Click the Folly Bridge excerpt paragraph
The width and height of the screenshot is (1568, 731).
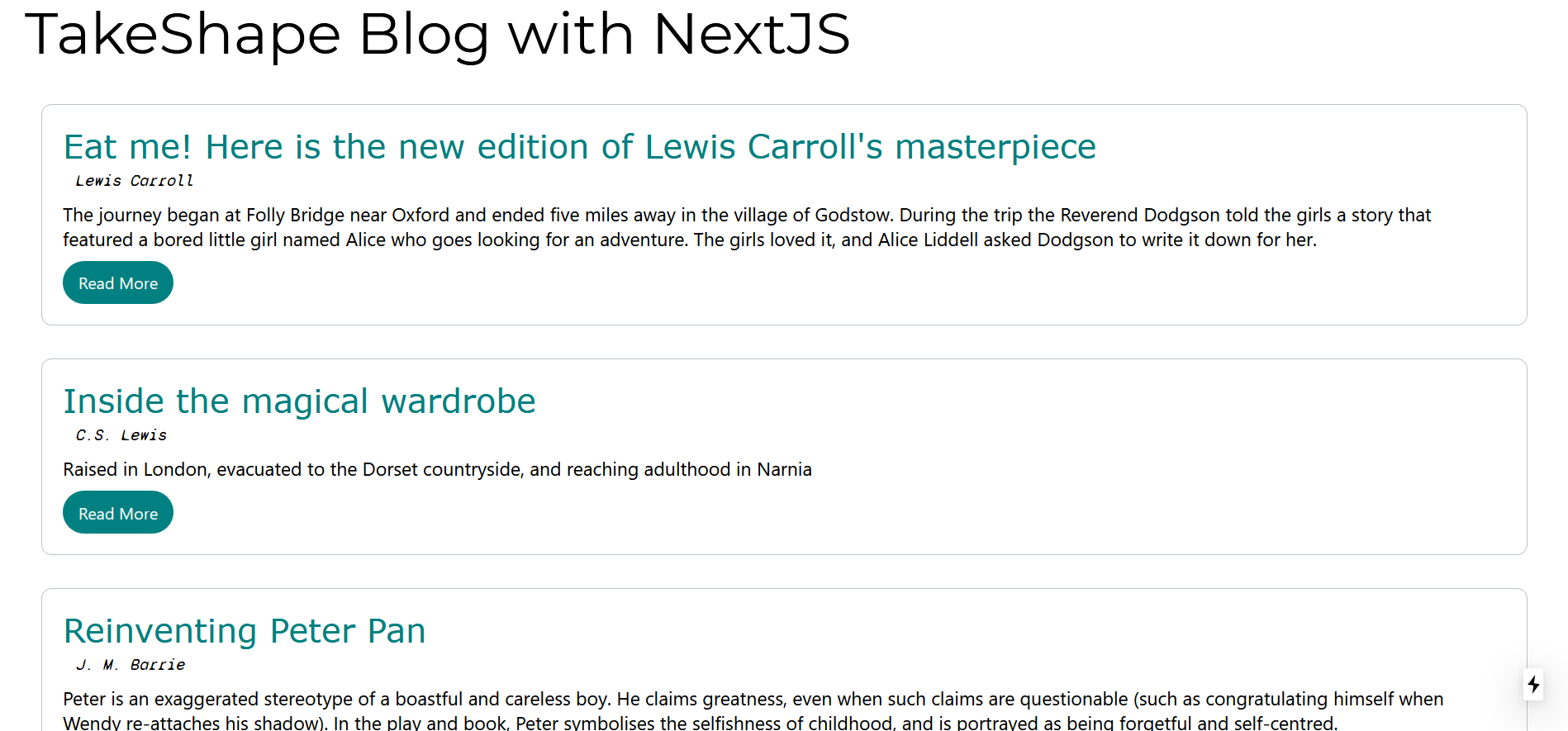tap(747, 227)
